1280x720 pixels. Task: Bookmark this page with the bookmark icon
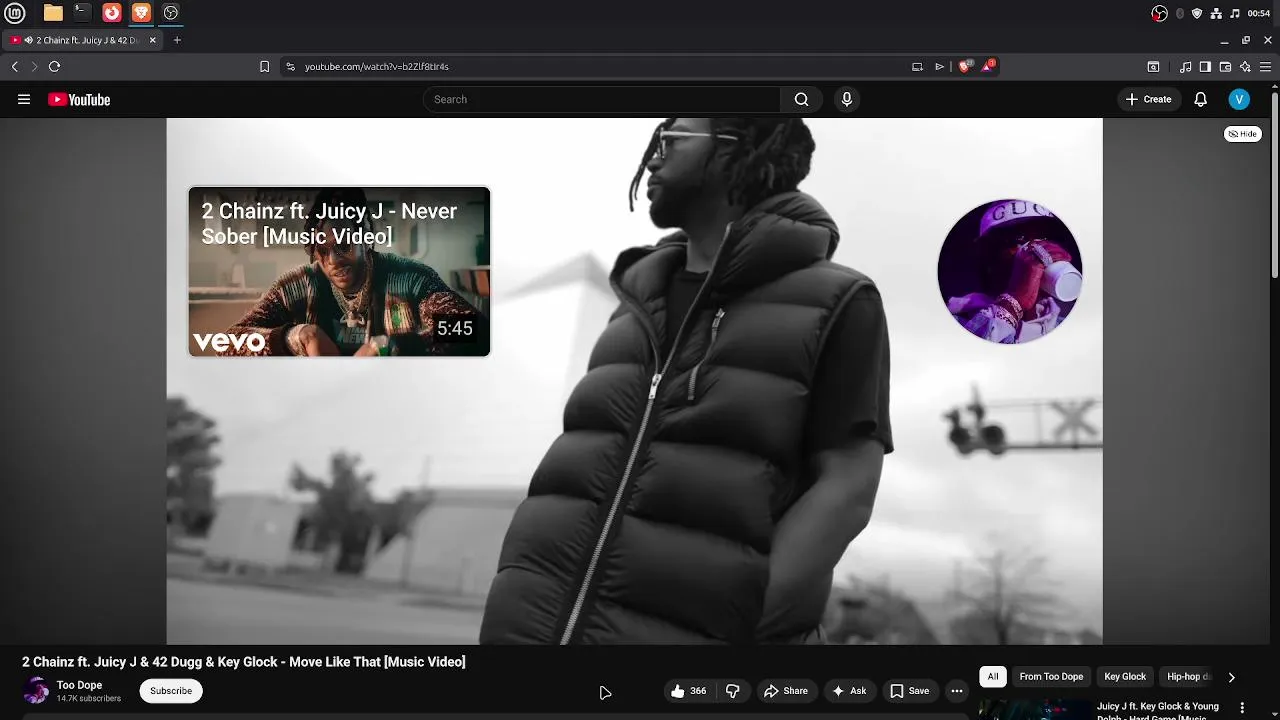[264, 67]
